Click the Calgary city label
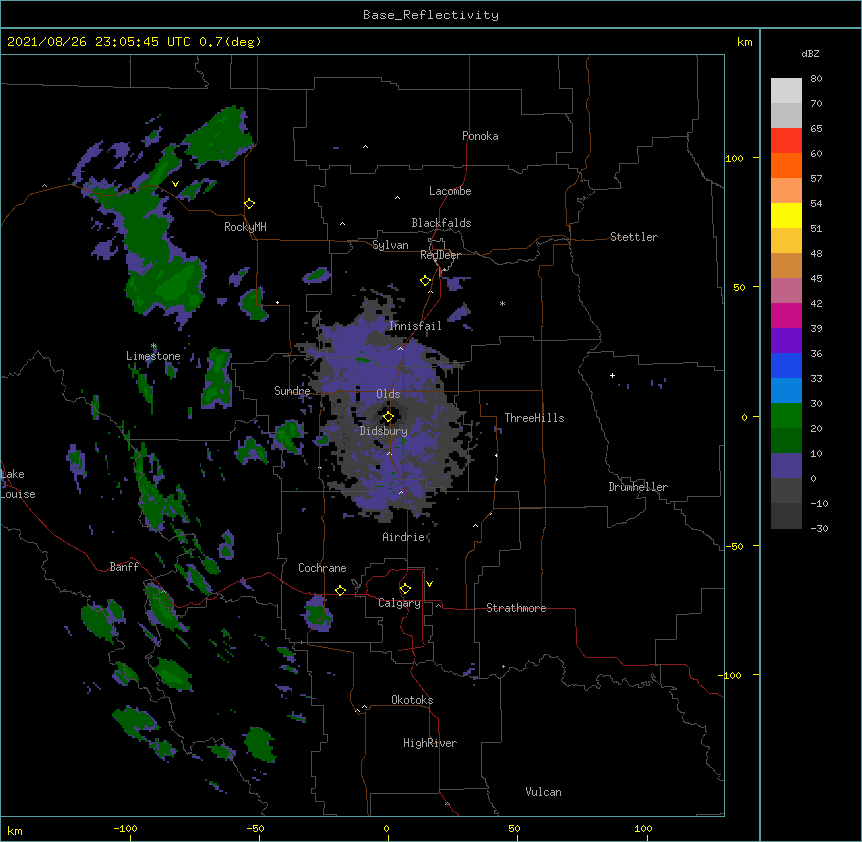 399,603
